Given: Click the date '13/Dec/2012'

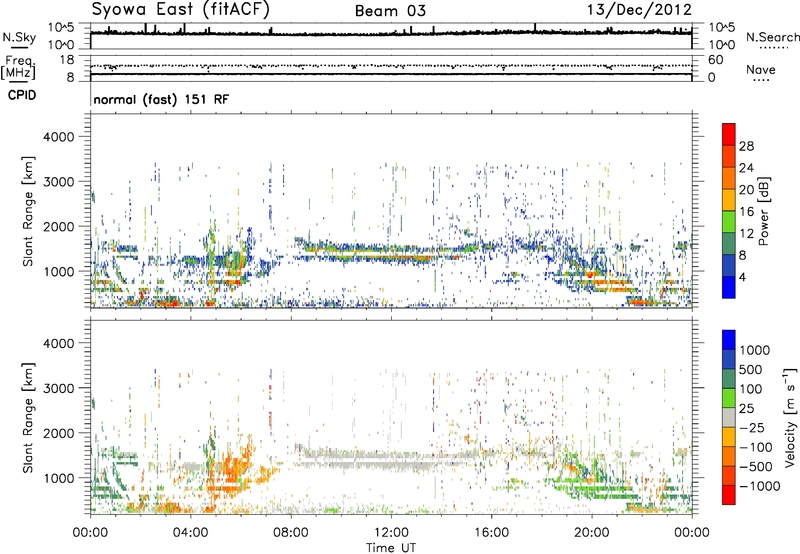Looking at the screenshot, I should pos(639,10).
